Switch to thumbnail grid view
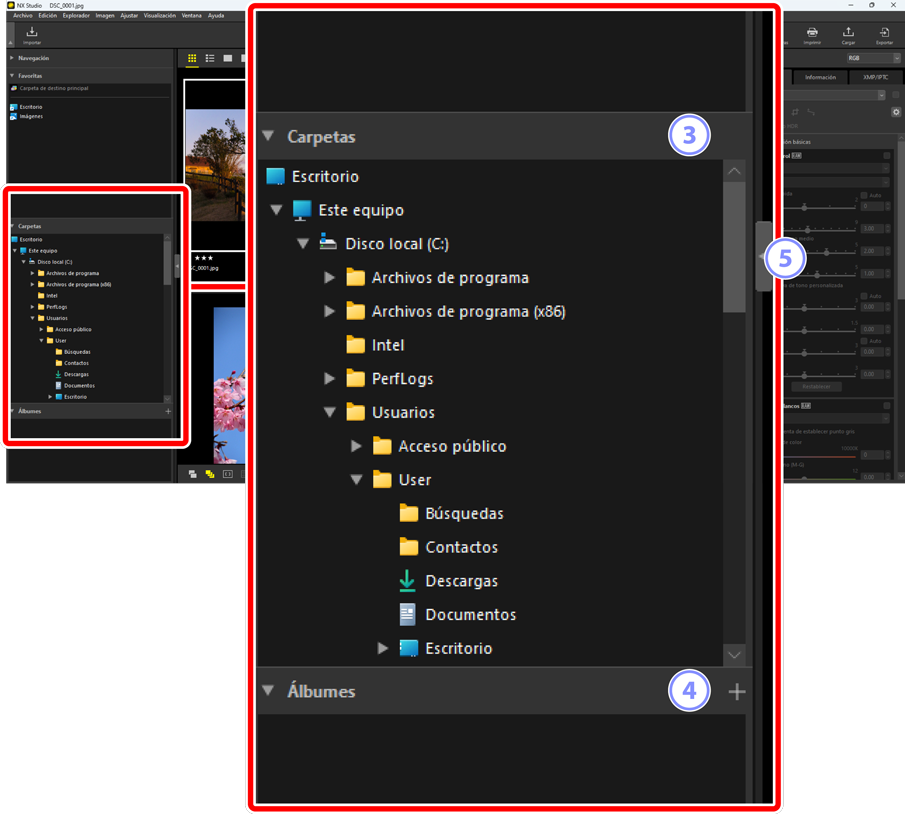The width and height of the screenshot is (905, 814). (192, 59)
